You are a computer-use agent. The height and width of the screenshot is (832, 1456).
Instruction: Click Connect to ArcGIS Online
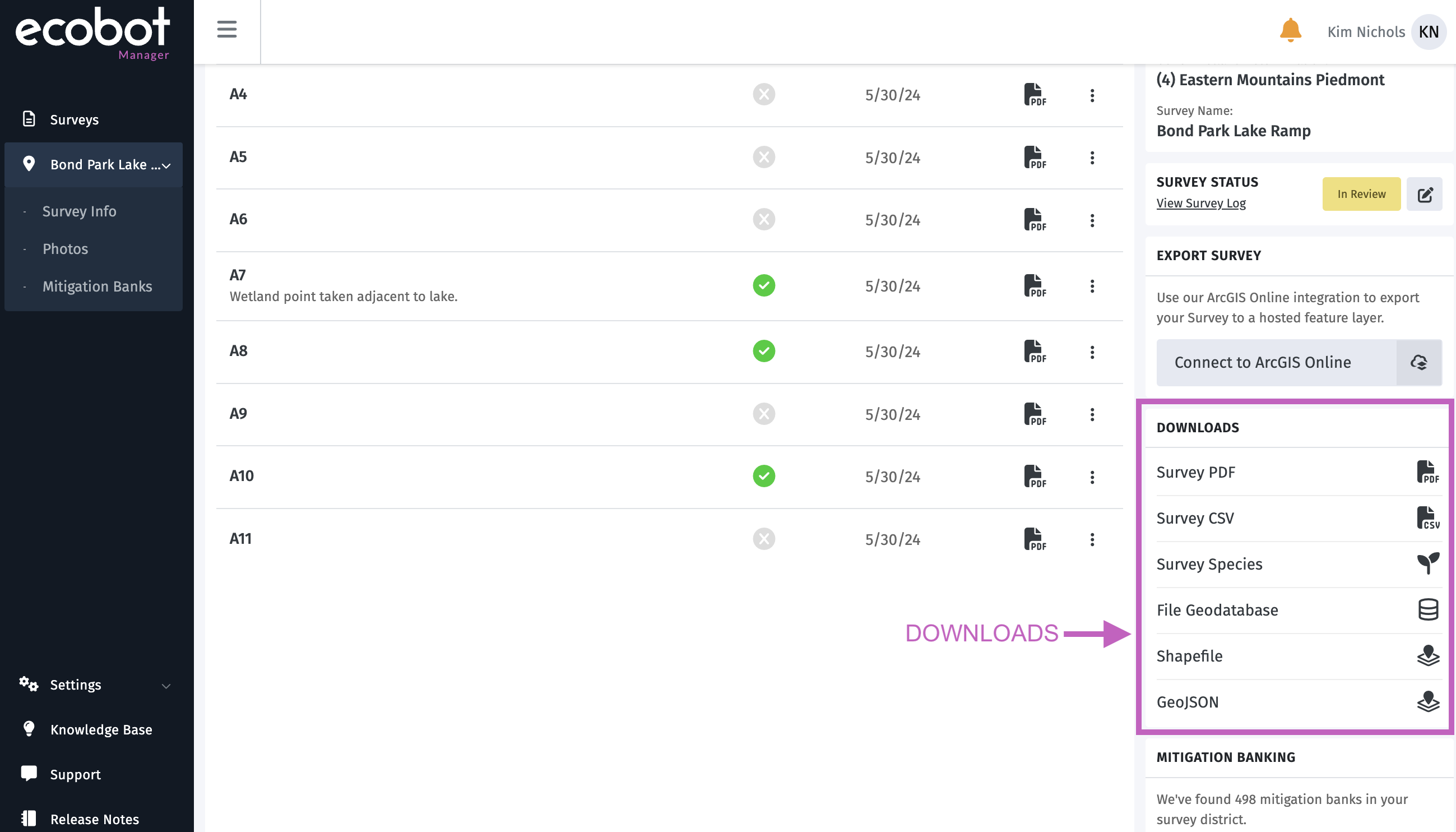click(x=1262, y=362)
